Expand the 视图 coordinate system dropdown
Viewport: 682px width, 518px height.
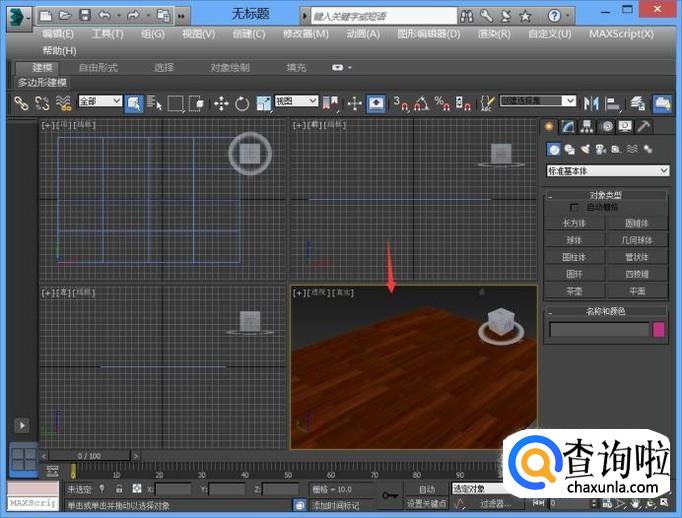(296, 102)
